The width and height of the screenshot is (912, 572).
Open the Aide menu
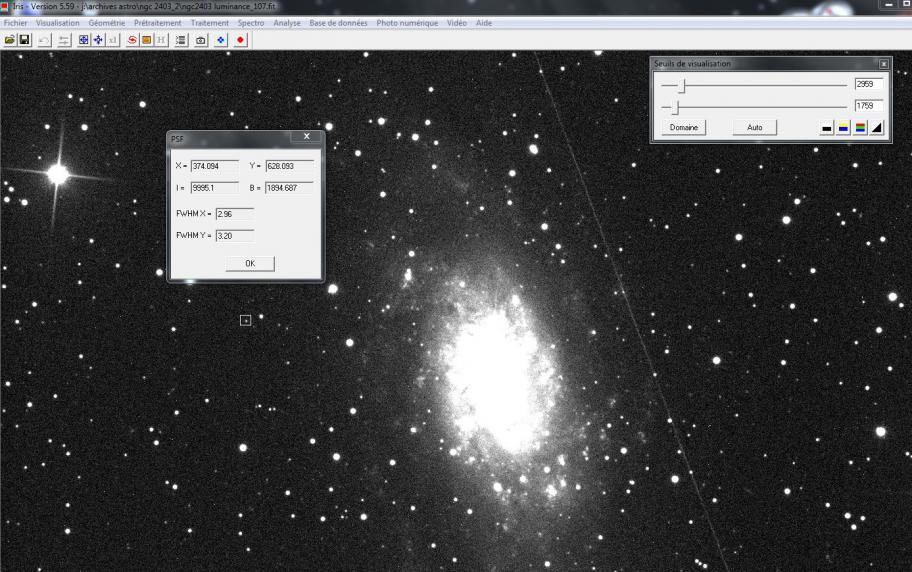point(483,23)
